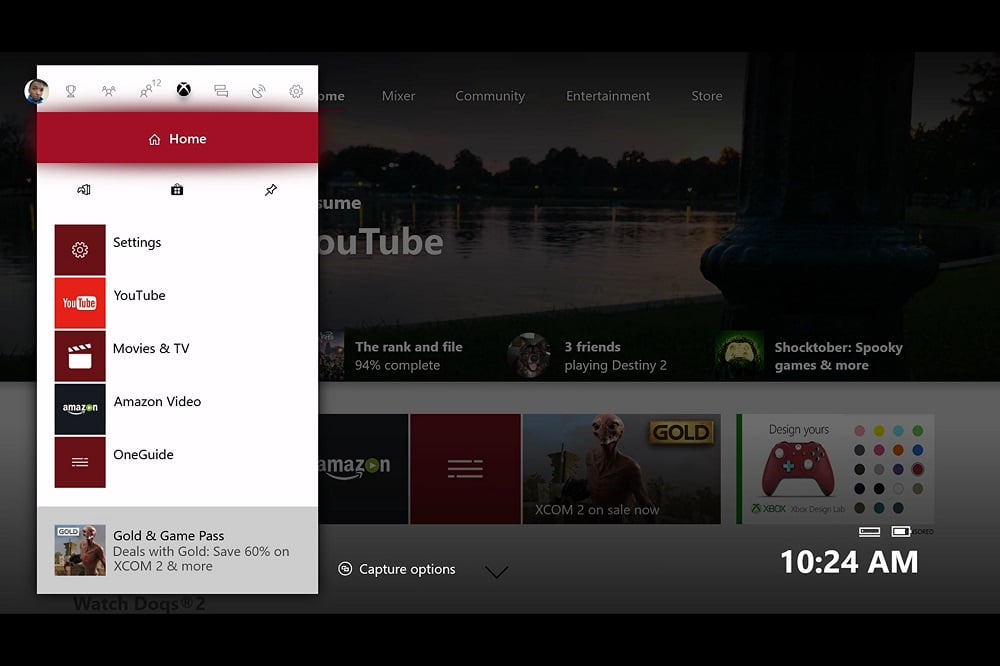Open the Entertainment tab

(x=608, y=96)
